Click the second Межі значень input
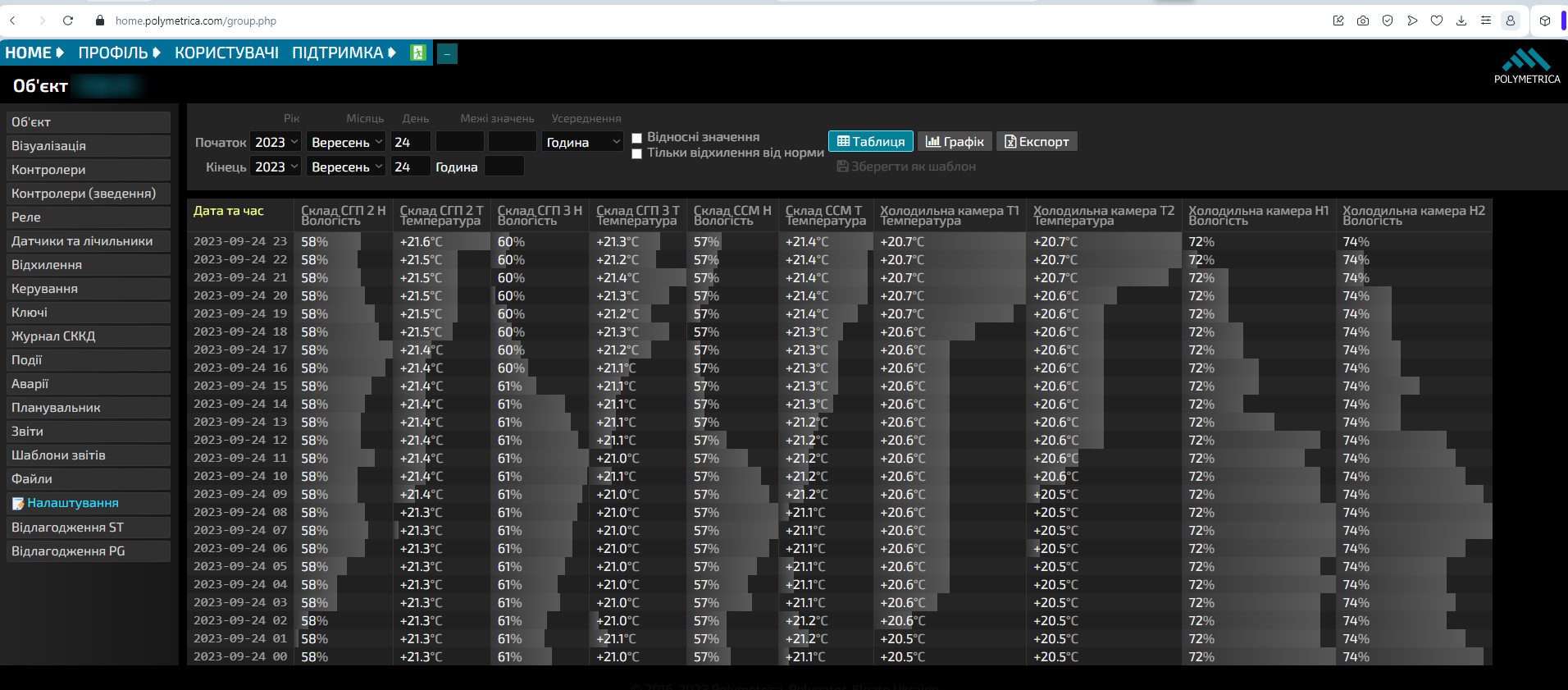Viewport: 1568px width, 690px height. point(513,142)
